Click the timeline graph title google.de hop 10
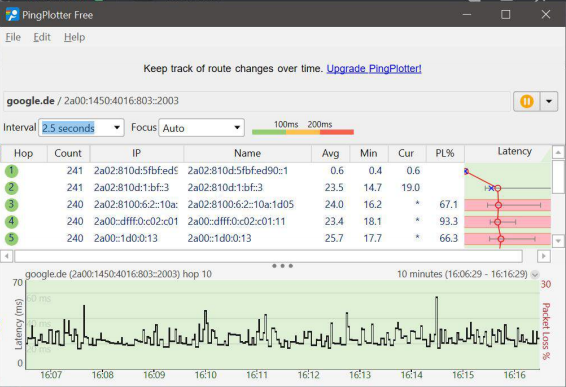 click(118, 274)
